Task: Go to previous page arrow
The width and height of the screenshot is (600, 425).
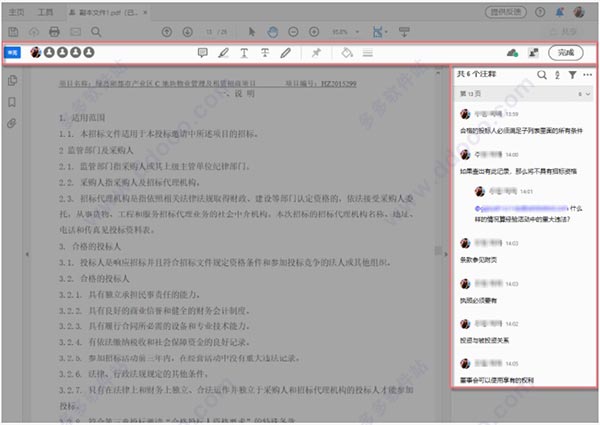Action: (x=166, y=32)
